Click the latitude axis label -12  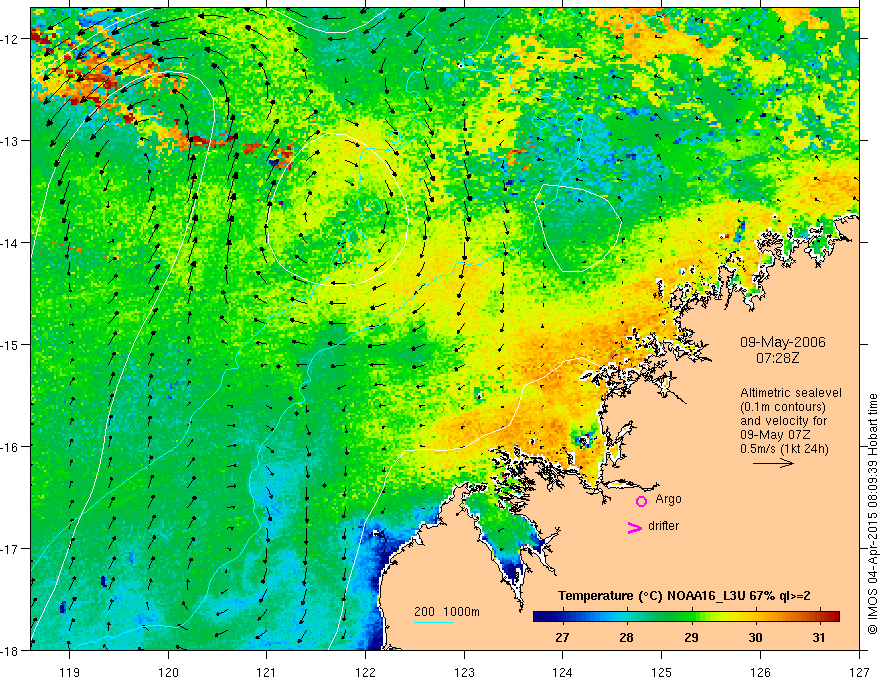click(x=10, y=39)
